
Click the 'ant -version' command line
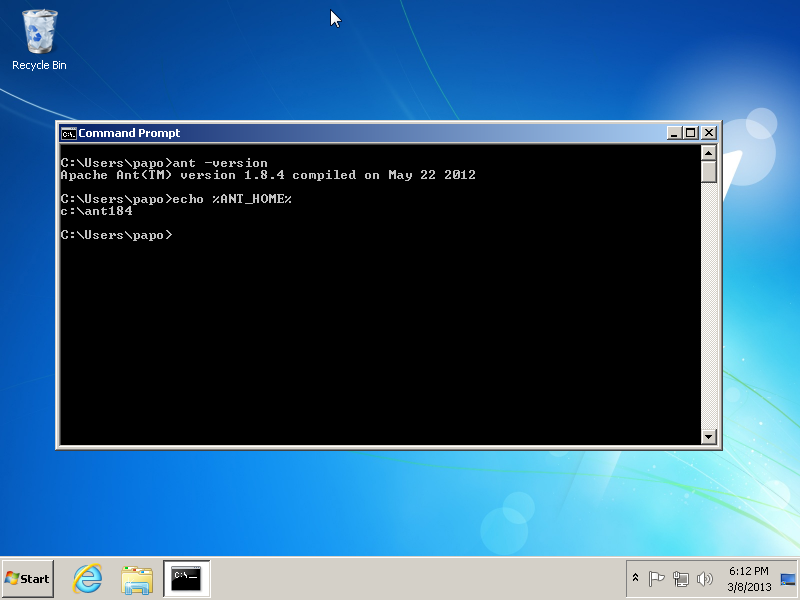click(164, 163)
